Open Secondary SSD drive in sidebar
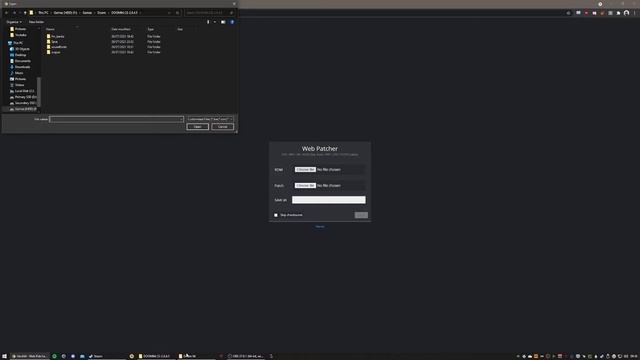 [x=23, y=103]
